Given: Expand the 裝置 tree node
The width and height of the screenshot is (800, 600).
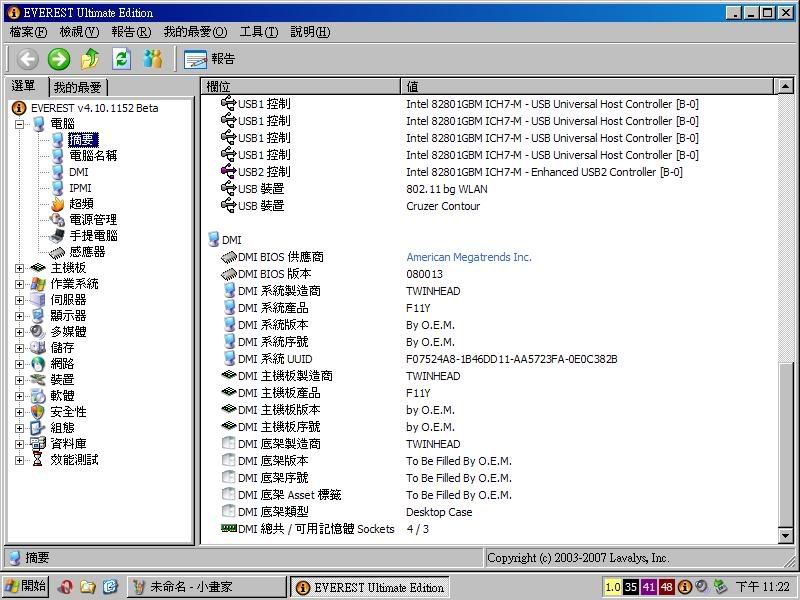Looking at the screenshot, I should click(19, 380).
